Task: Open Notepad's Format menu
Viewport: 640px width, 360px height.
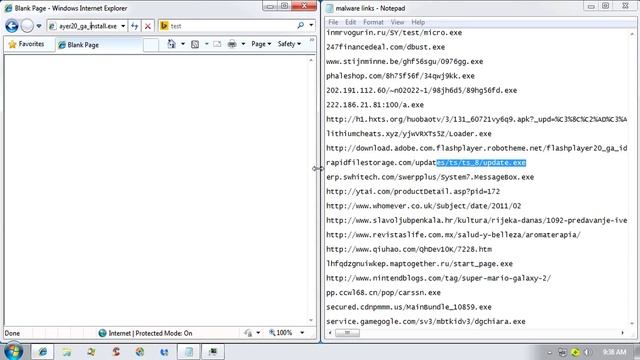Action: (x=373, y=22)
